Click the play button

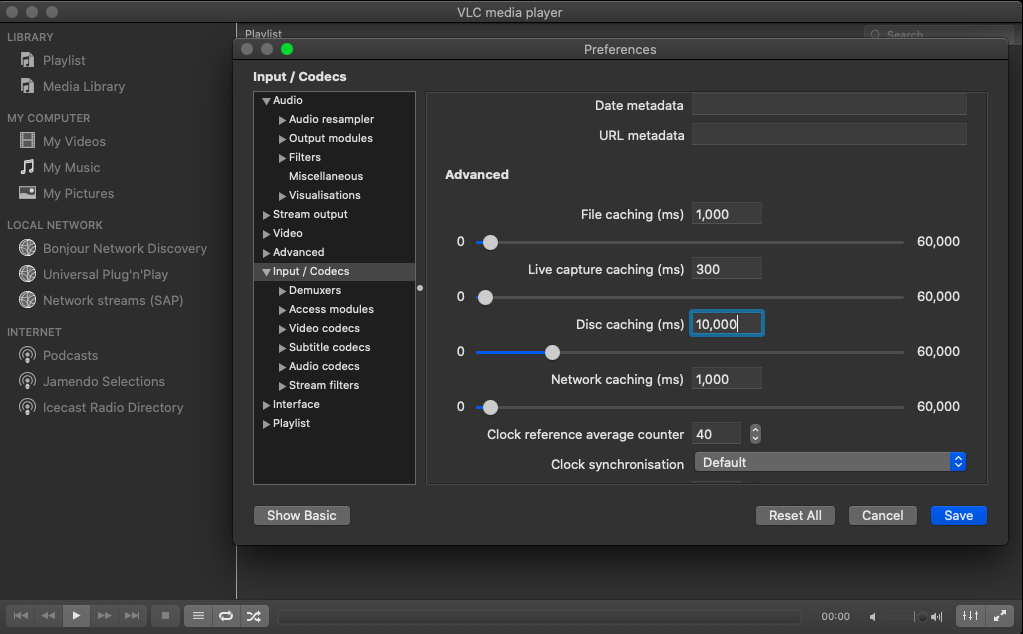pos(76,616)
